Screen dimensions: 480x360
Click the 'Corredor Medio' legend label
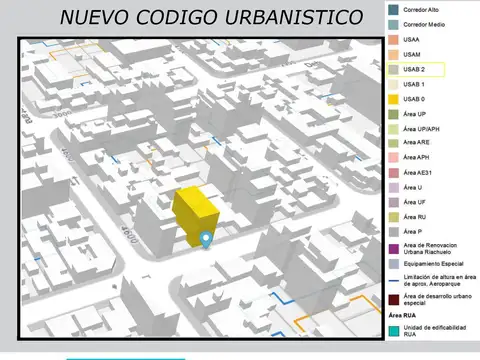pyautogui.click(x=424, y=25)
